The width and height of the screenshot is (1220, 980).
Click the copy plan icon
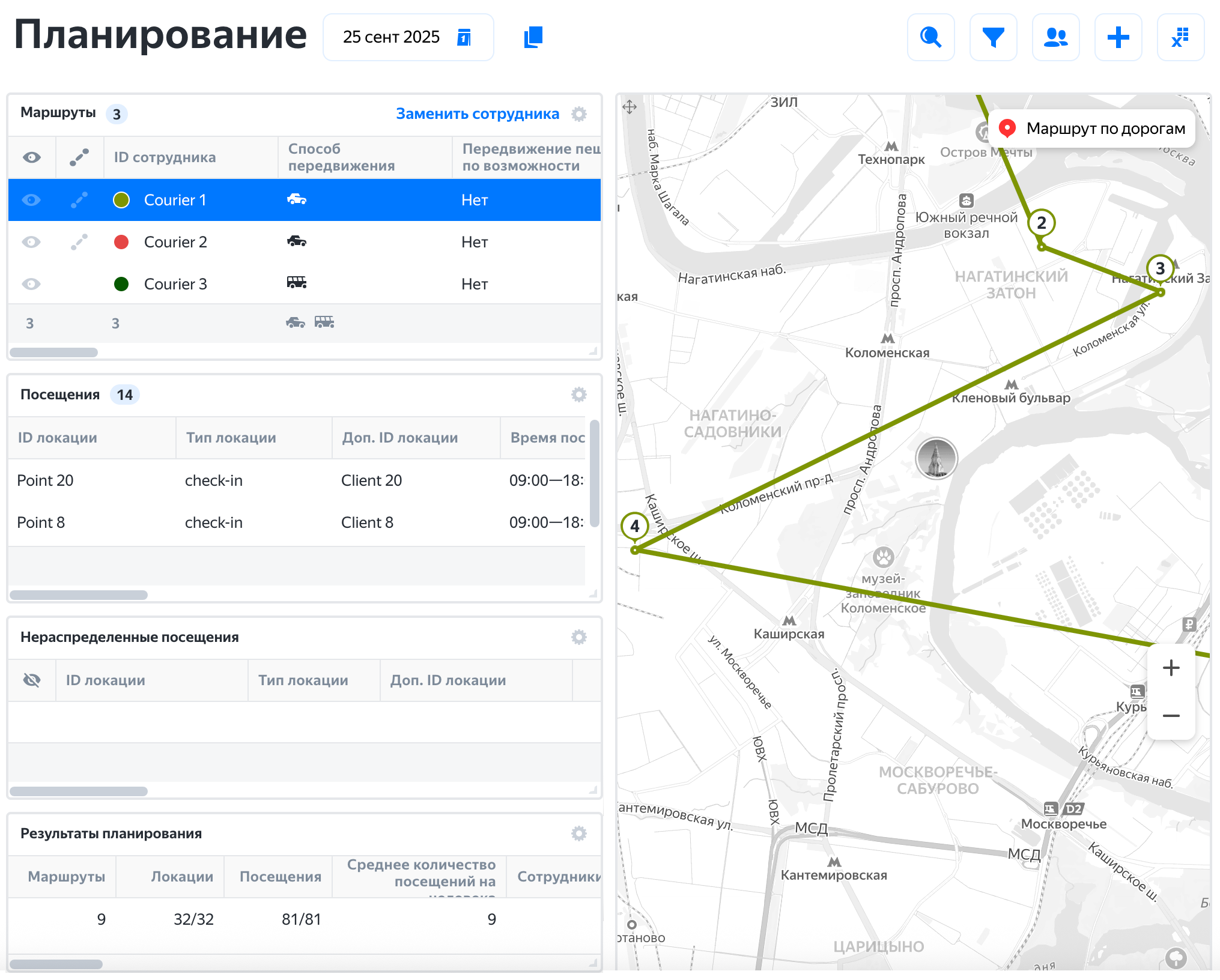pos(533,37)
